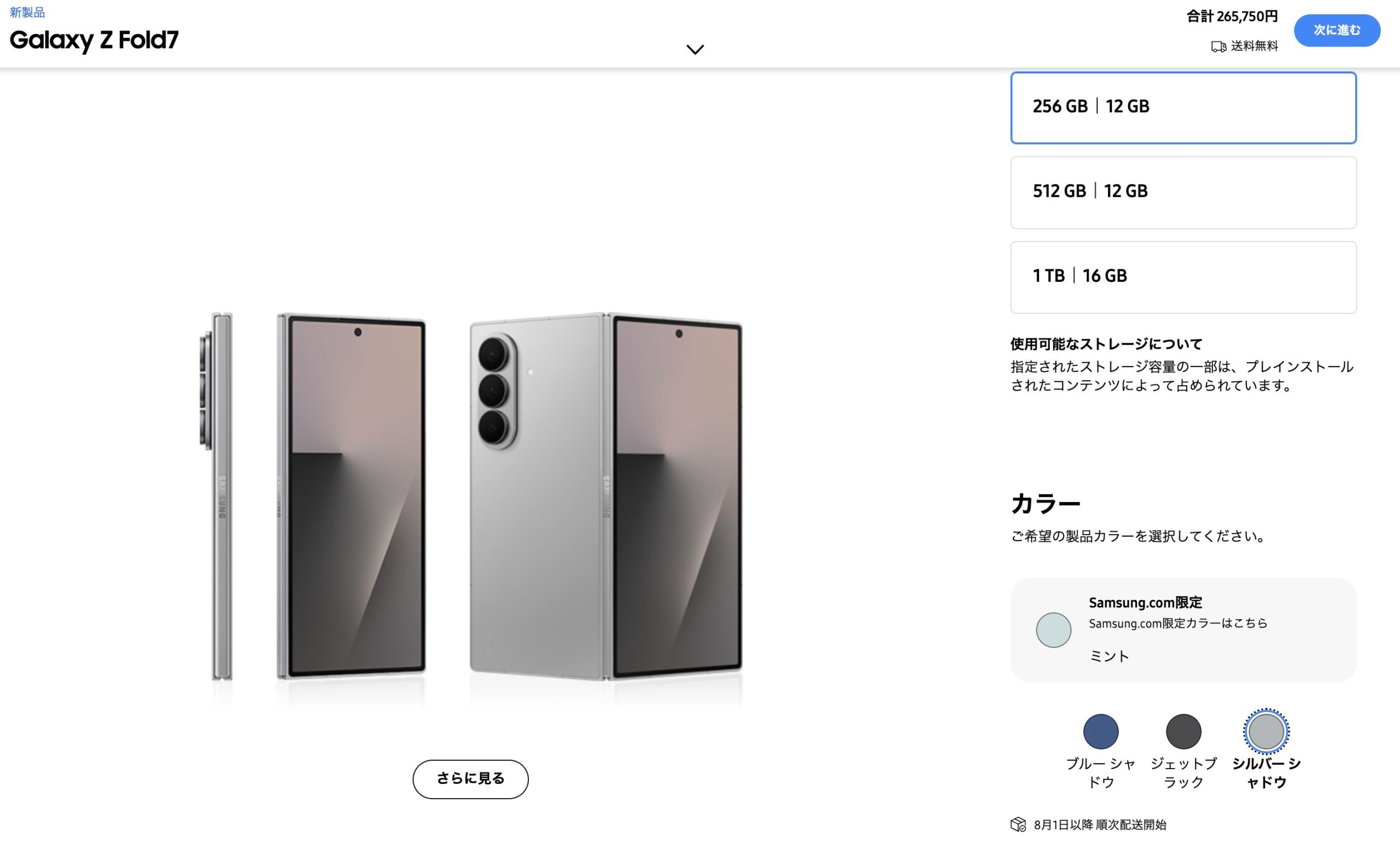
Task: Pick the Jet Black color swatch
Action: (1183, 731)
